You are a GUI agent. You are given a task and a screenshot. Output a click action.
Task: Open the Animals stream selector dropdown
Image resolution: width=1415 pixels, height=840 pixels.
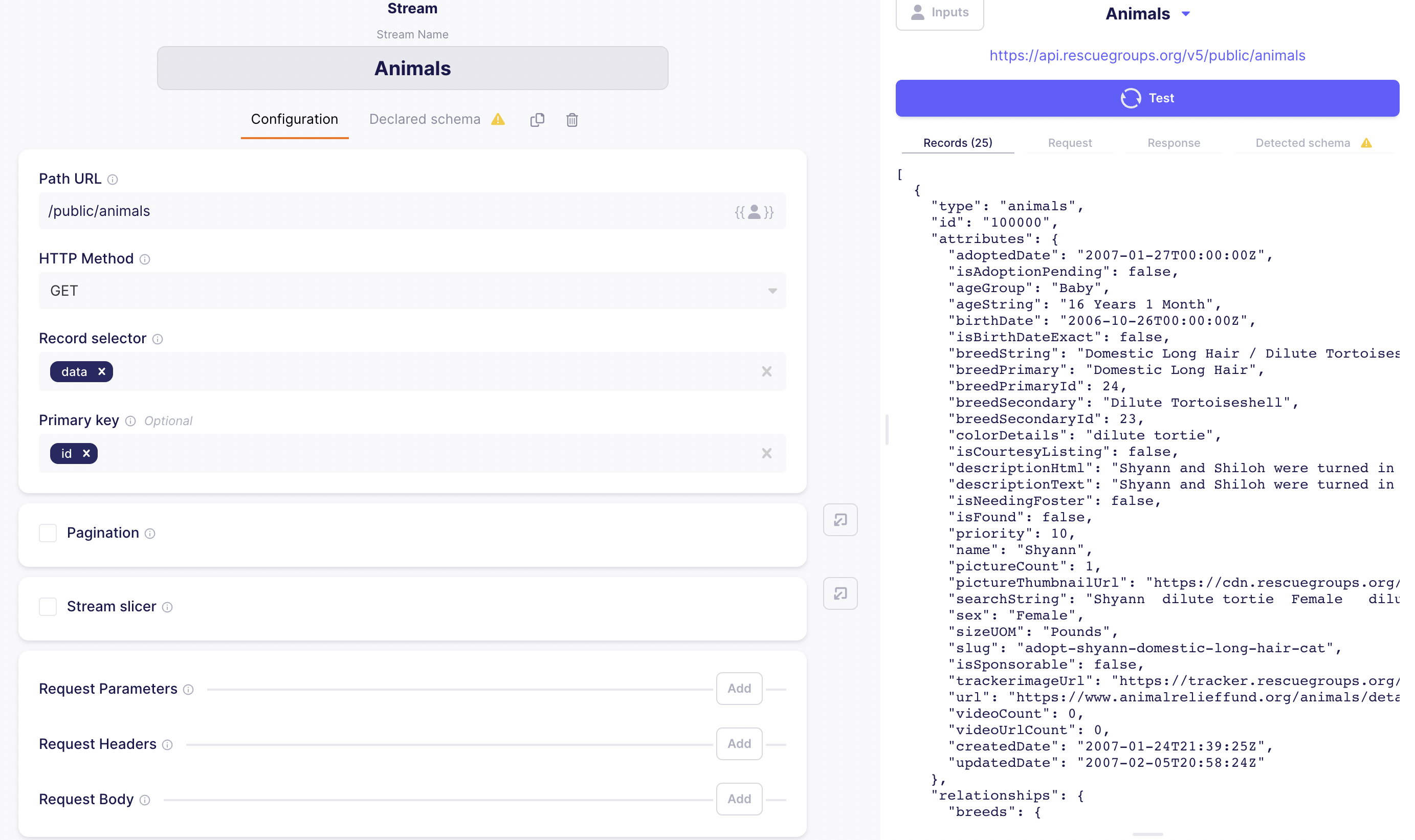[x=1187, y=14]
